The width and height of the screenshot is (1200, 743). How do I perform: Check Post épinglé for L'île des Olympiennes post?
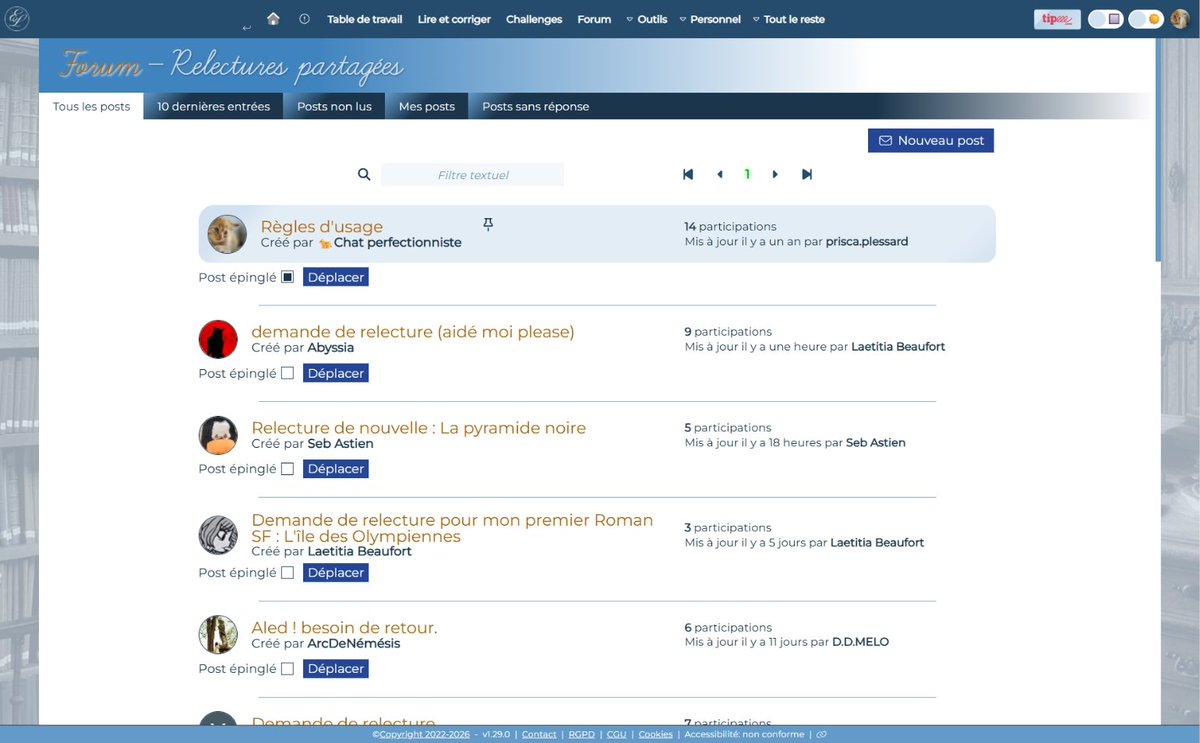click(288, 573)
